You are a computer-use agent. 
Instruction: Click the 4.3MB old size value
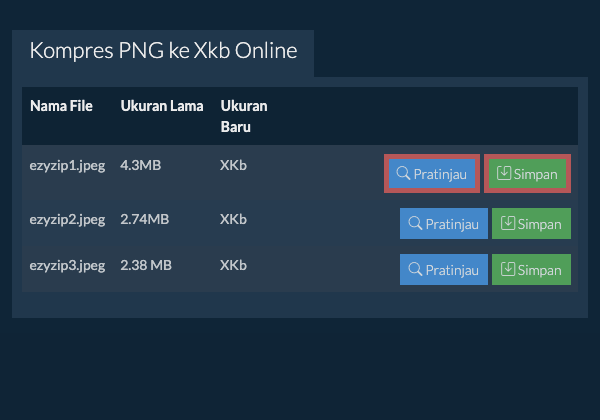click(x=140, y=166)
